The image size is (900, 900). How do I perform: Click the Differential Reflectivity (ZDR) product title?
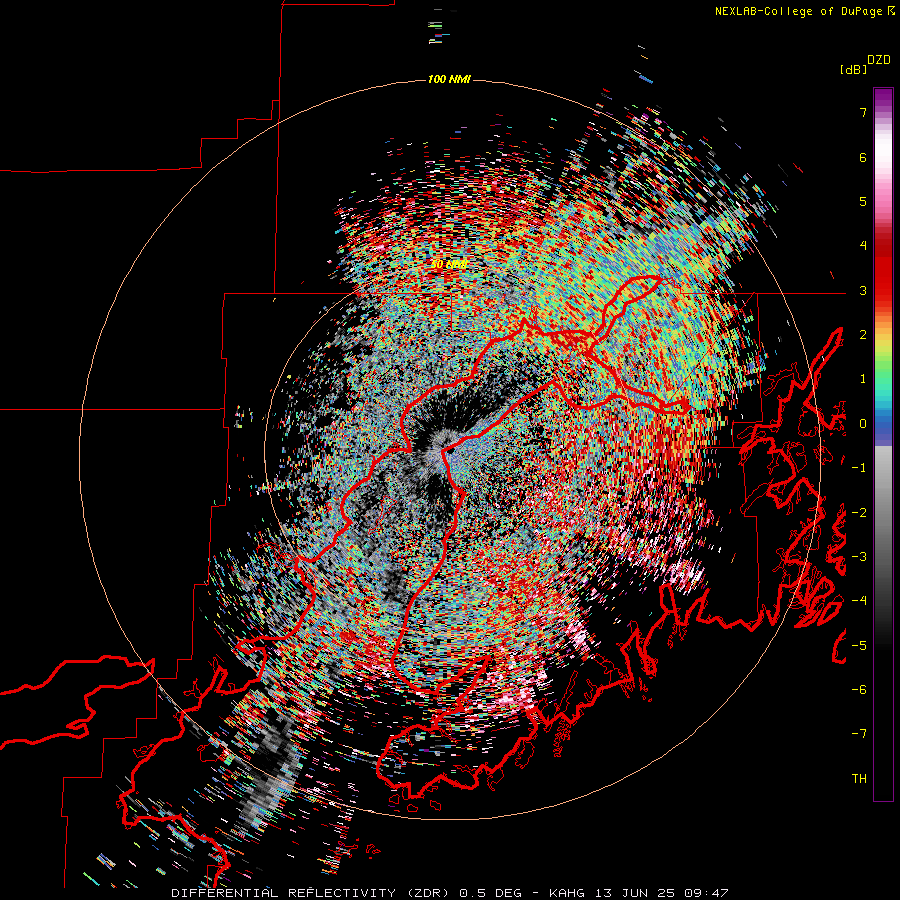click(312, 893)
